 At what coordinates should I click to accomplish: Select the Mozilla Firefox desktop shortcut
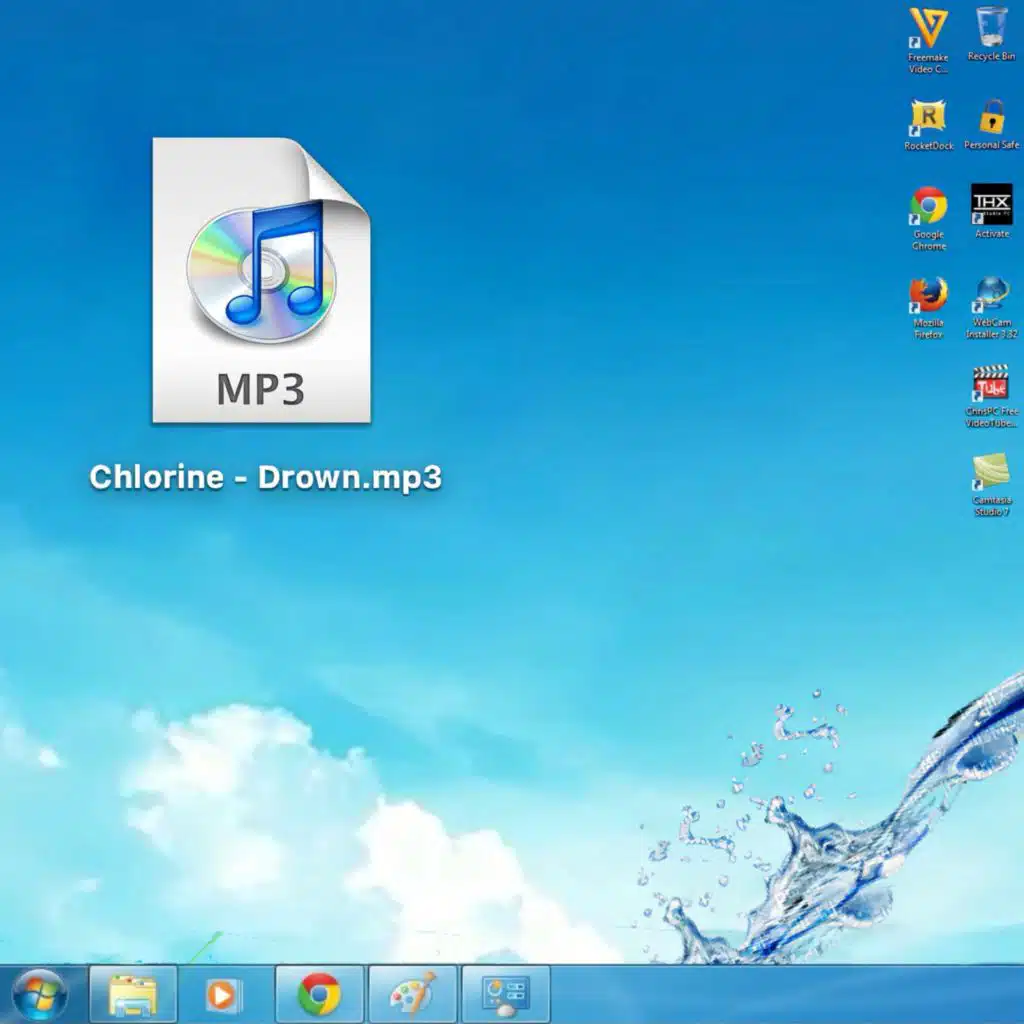click(928, 296)
